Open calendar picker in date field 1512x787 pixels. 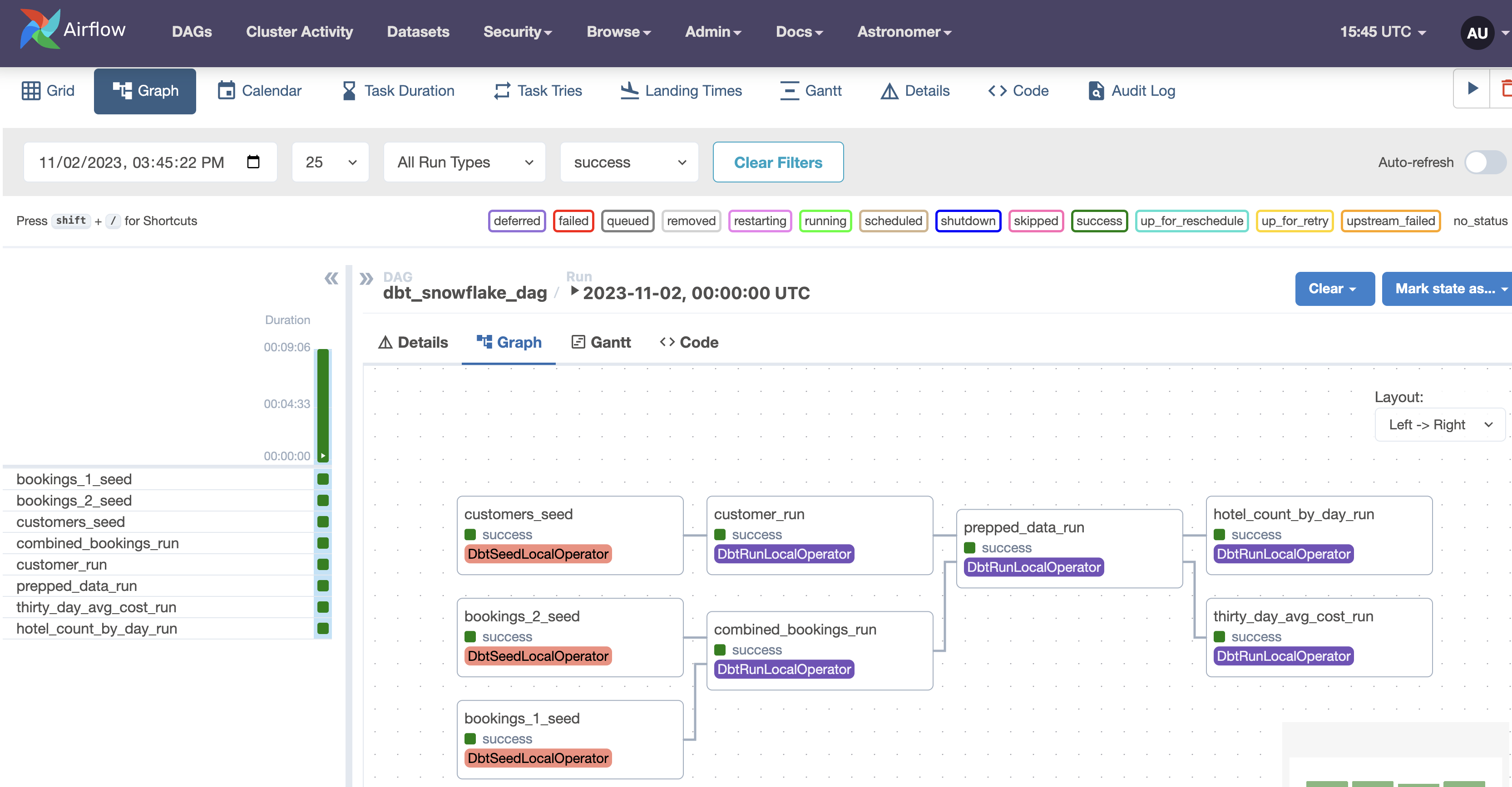(253, 162)
